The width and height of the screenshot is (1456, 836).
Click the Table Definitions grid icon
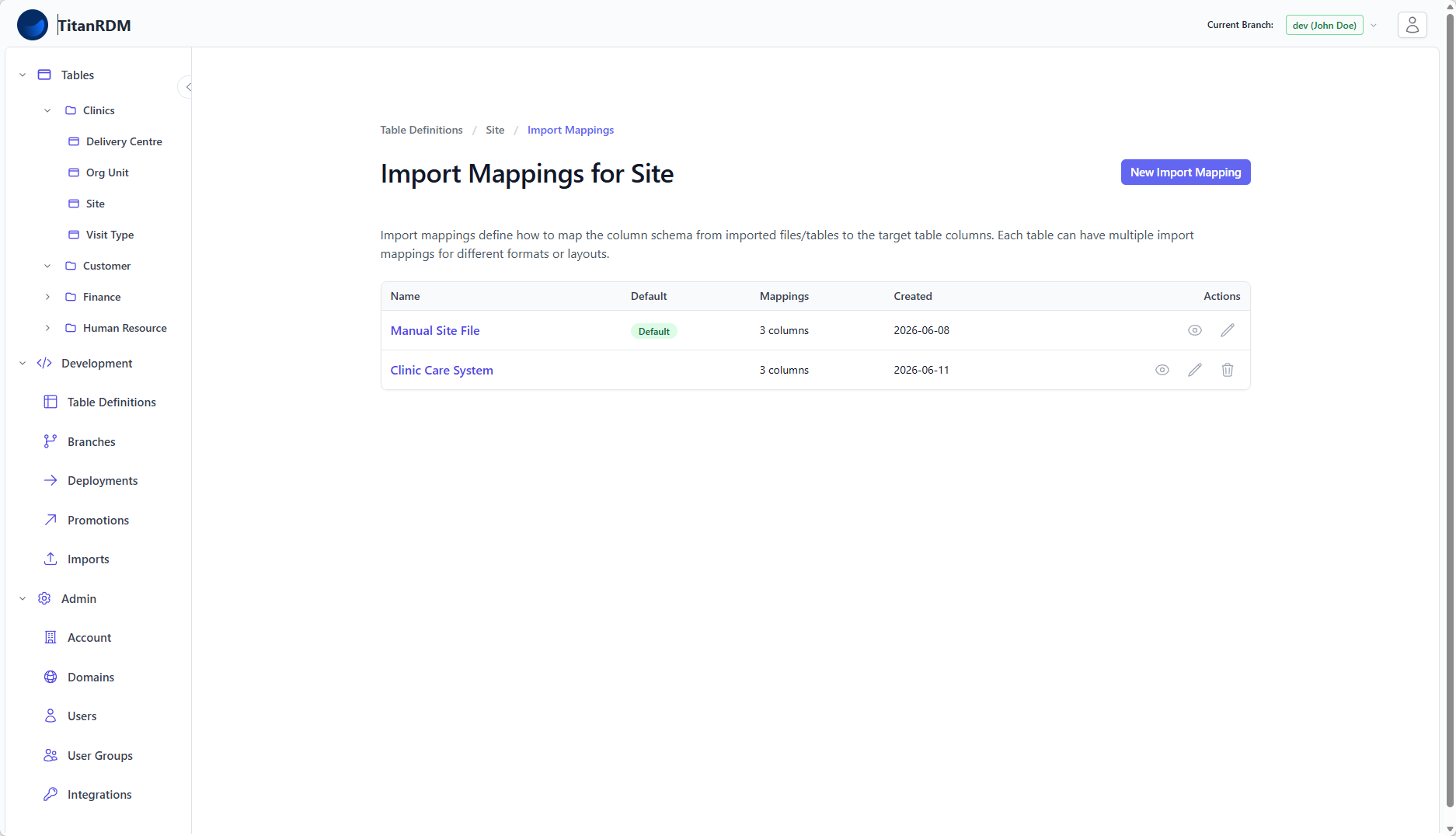click(x=51, y=402)
